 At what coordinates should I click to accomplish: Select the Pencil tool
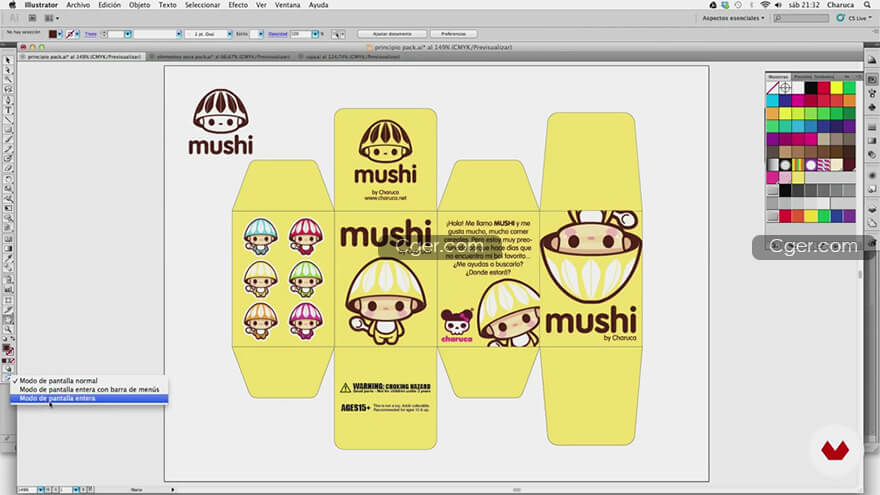coord(8,149)
